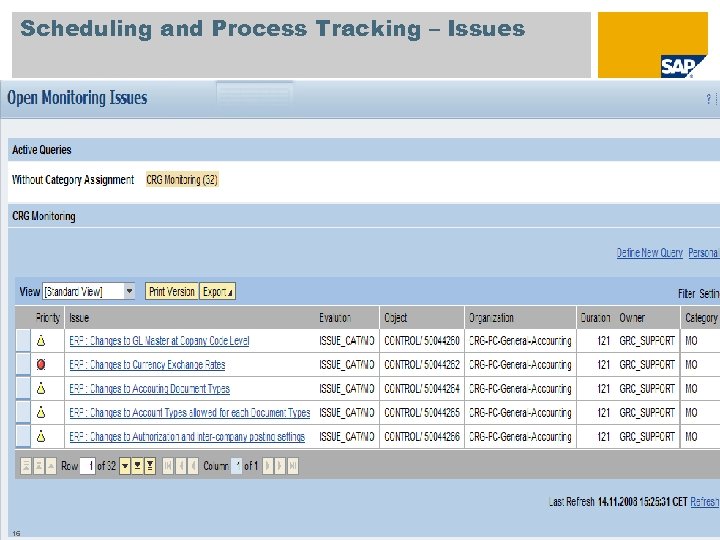720x540 pixels.
Task: Select row of Account Types allowed issue
Action: (x=22, y=412)
